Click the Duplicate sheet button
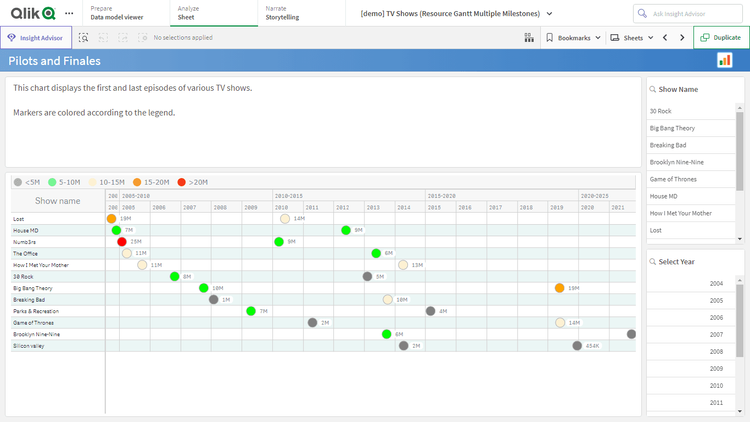750x422 pixels. click(x=721, y=37)
